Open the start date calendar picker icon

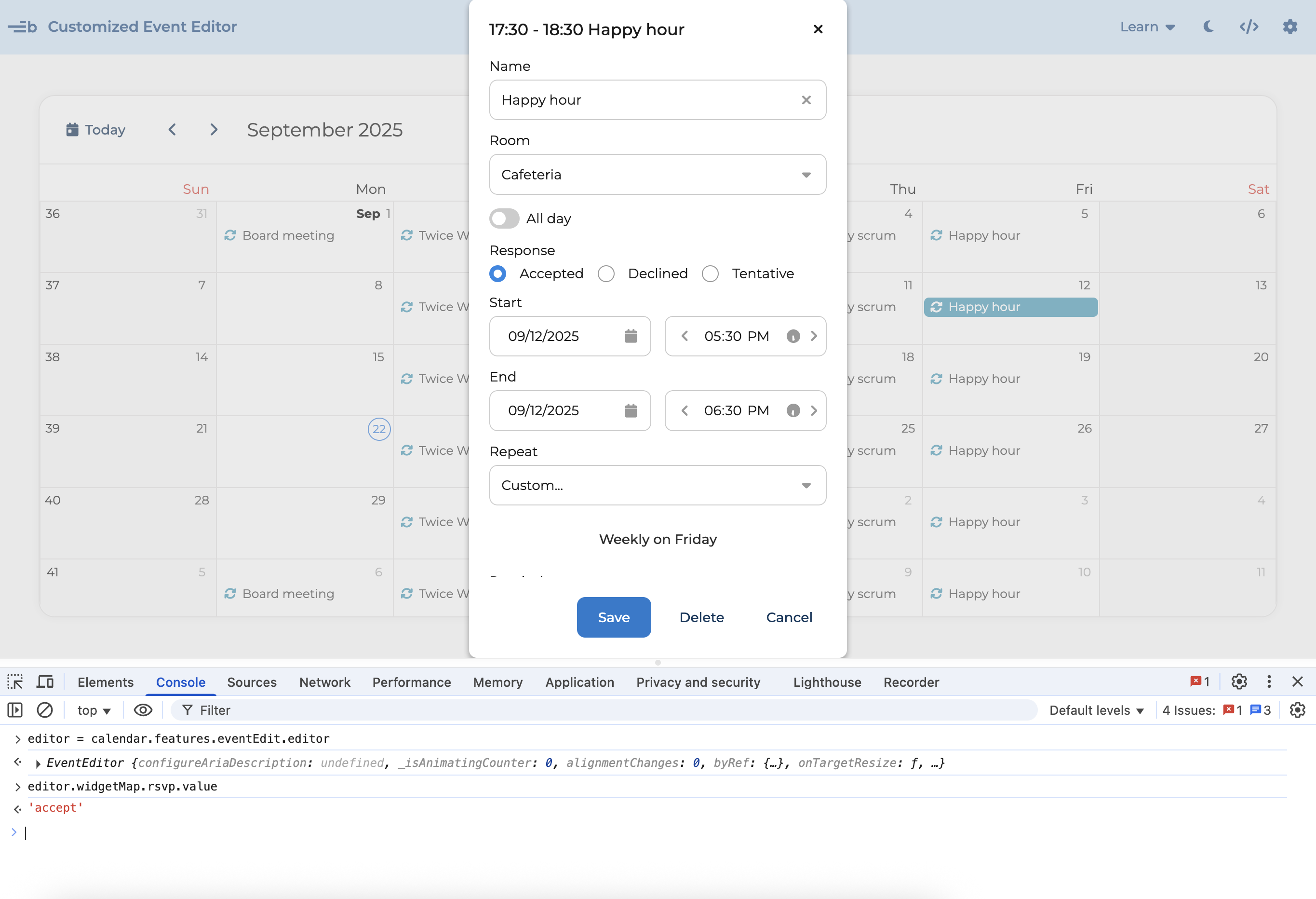(630, 336)
